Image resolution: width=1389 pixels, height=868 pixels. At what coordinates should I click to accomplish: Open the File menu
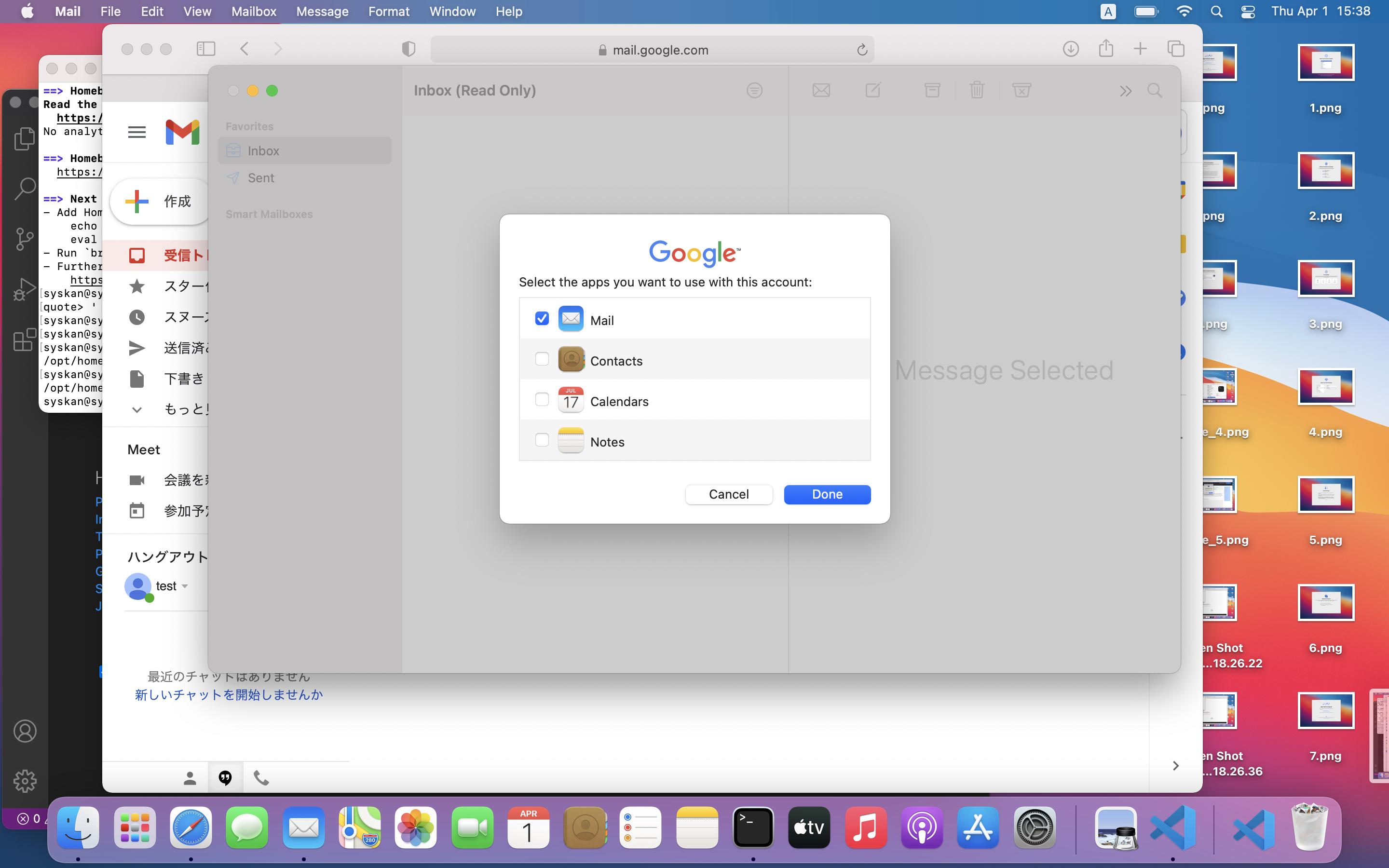110,12
